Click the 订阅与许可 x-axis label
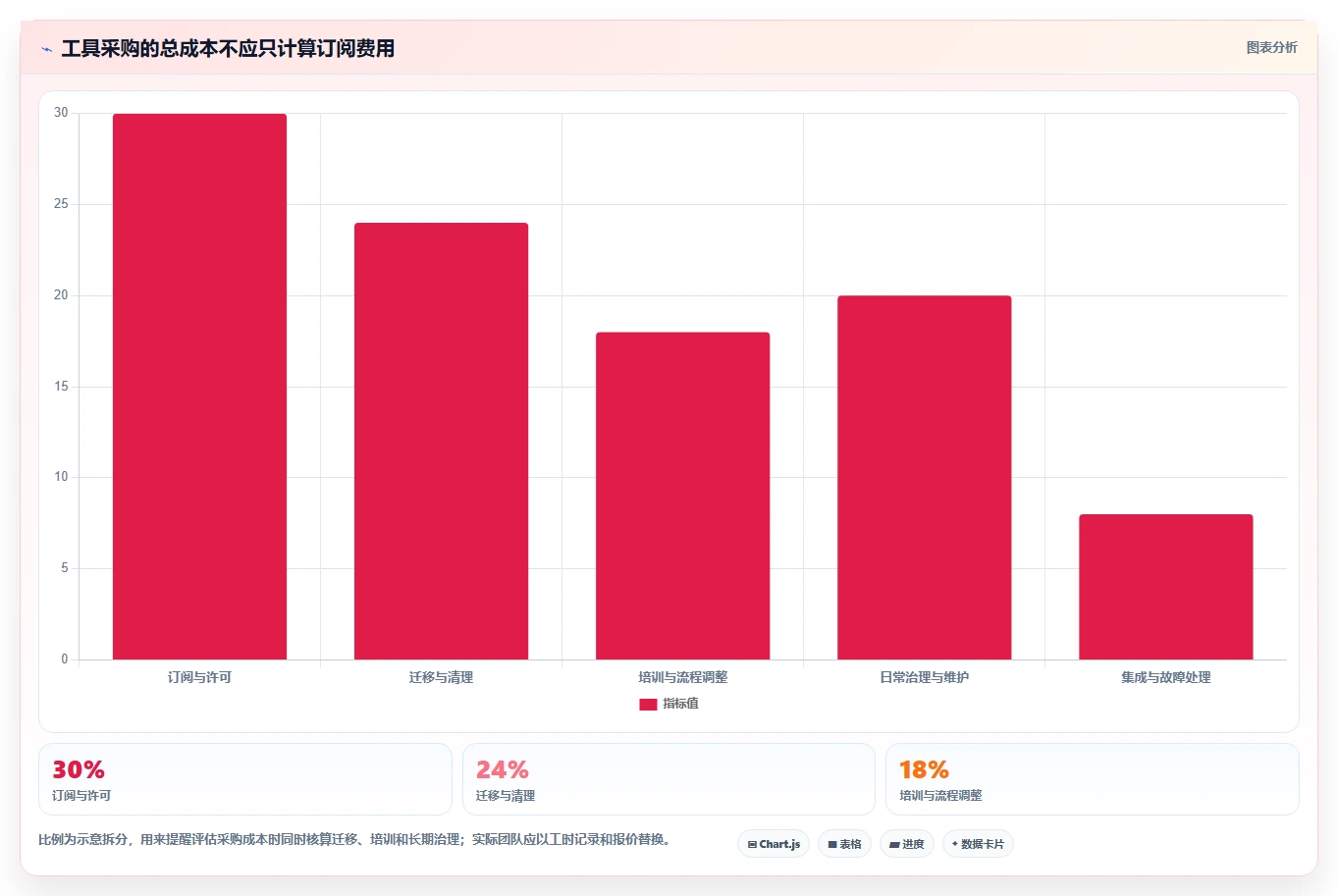Screen dimensions: 1338x896 (199, 677)
